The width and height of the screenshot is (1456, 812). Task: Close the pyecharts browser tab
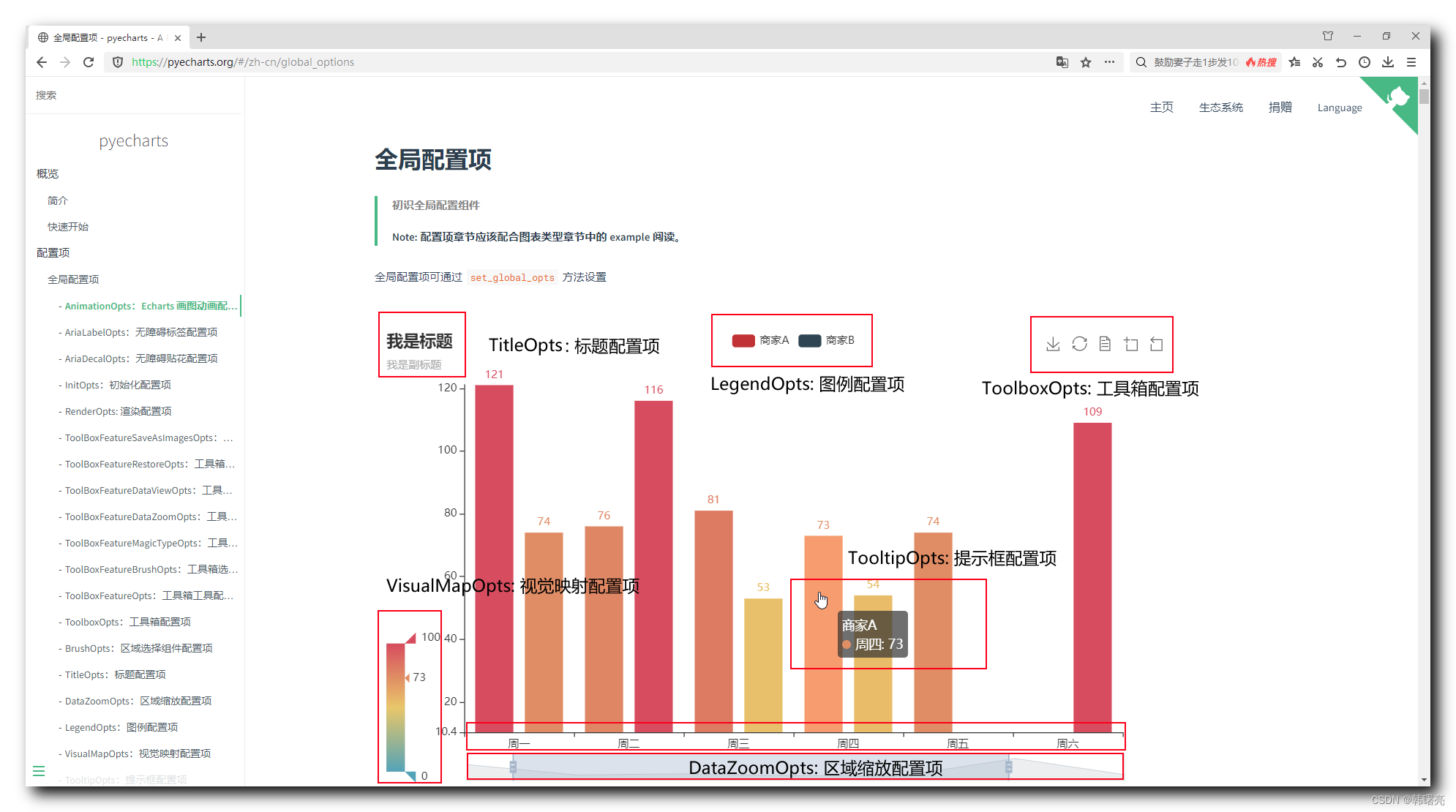(x=178, y=37)
